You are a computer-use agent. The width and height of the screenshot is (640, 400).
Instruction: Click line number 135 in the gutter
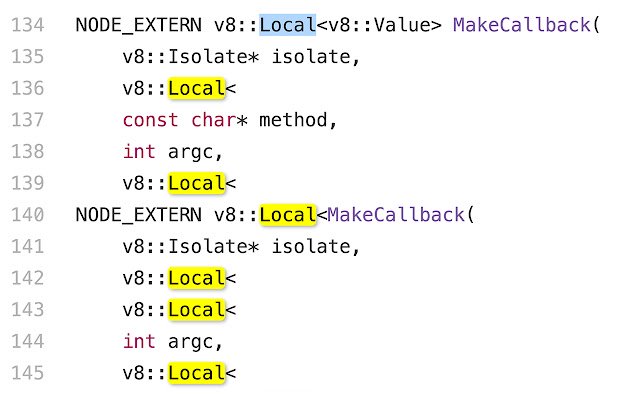(x=27, y=56)
